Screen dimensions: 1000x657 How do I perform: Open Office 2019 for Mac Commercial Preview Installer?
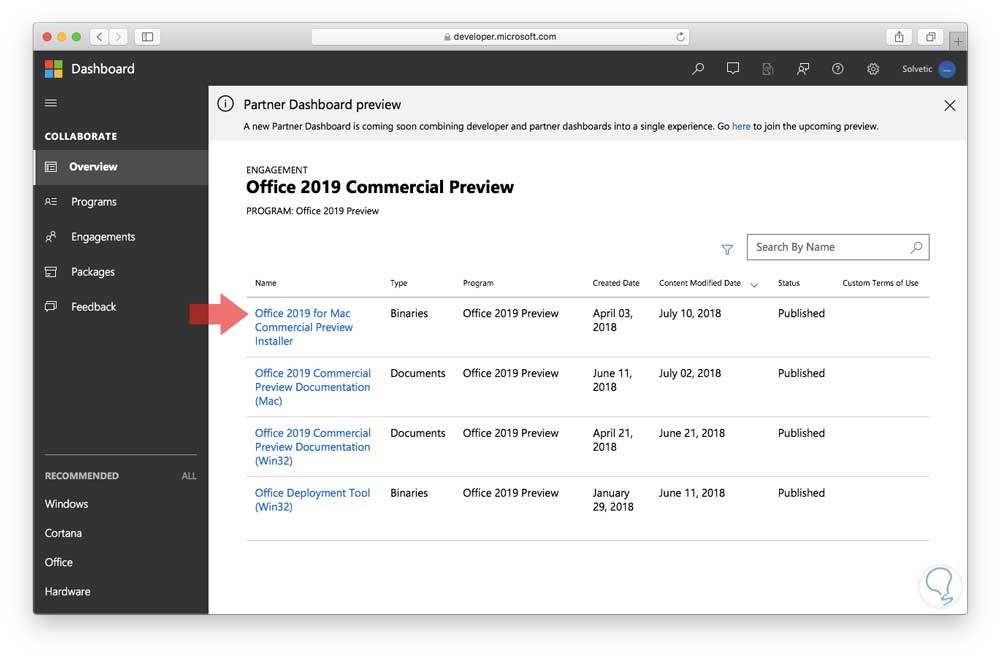(x=304, y=327)
